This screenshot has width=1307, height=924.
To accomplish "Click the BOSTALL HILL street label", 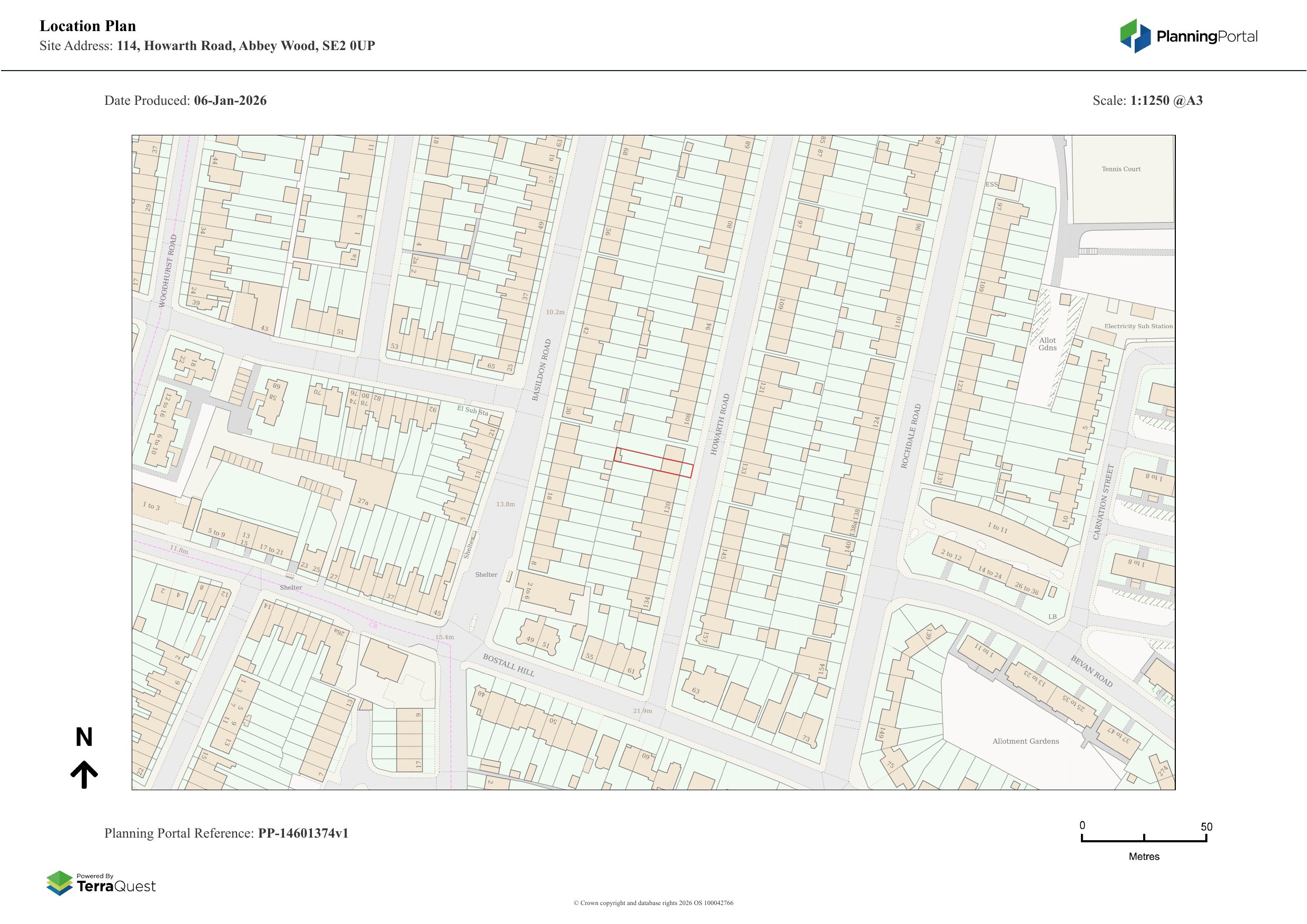I will [508, 665].
